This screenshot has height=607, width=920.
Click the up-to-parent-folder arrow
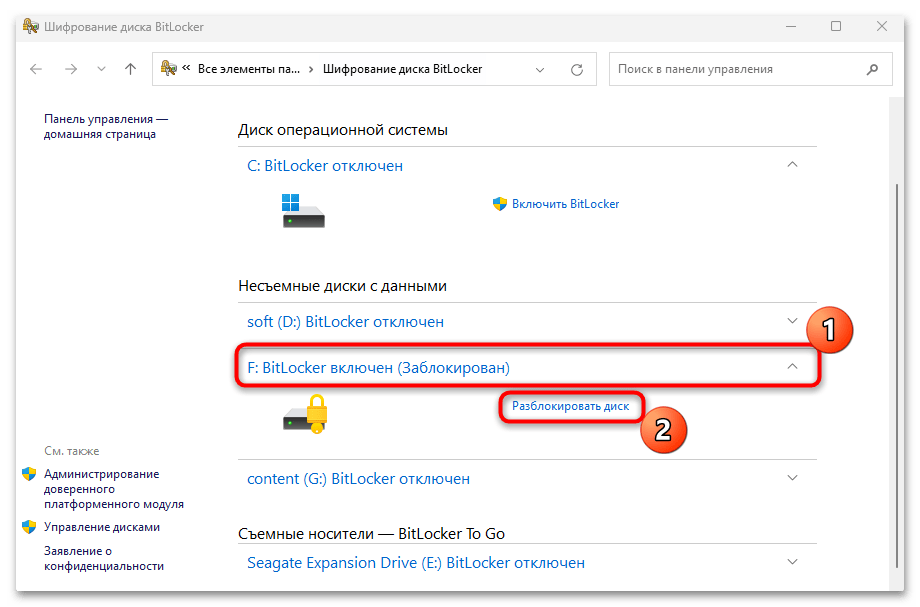pos(130,69)
